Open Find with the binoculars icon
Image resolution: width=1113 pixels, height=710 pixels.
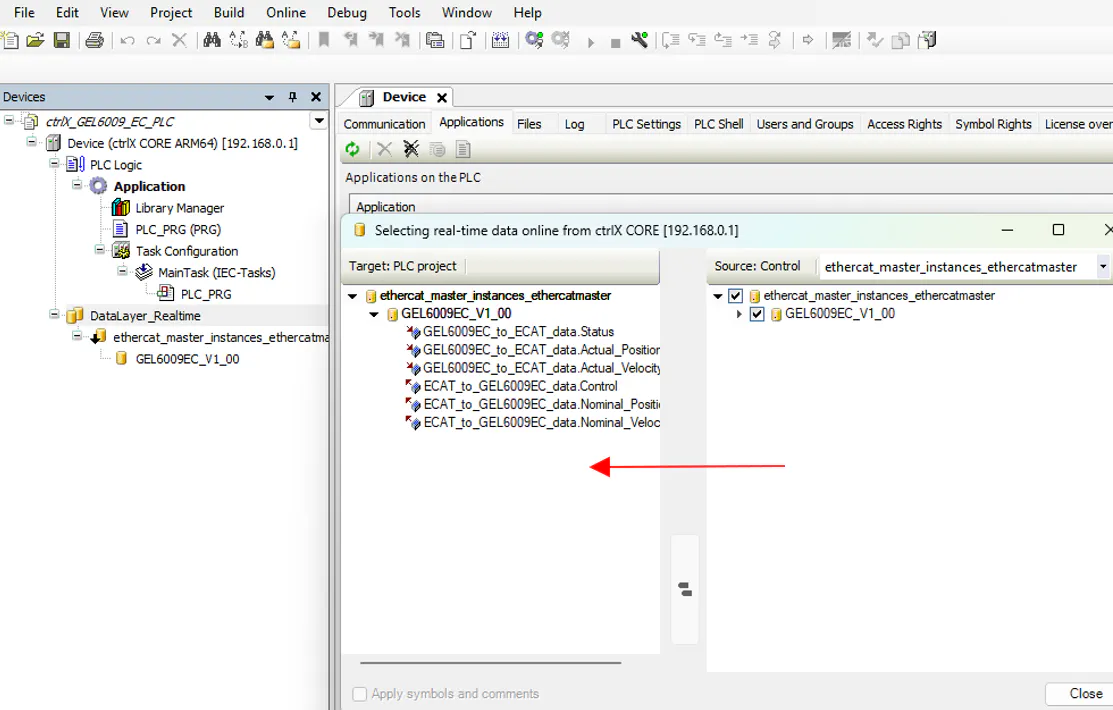(x=212, y=40)
